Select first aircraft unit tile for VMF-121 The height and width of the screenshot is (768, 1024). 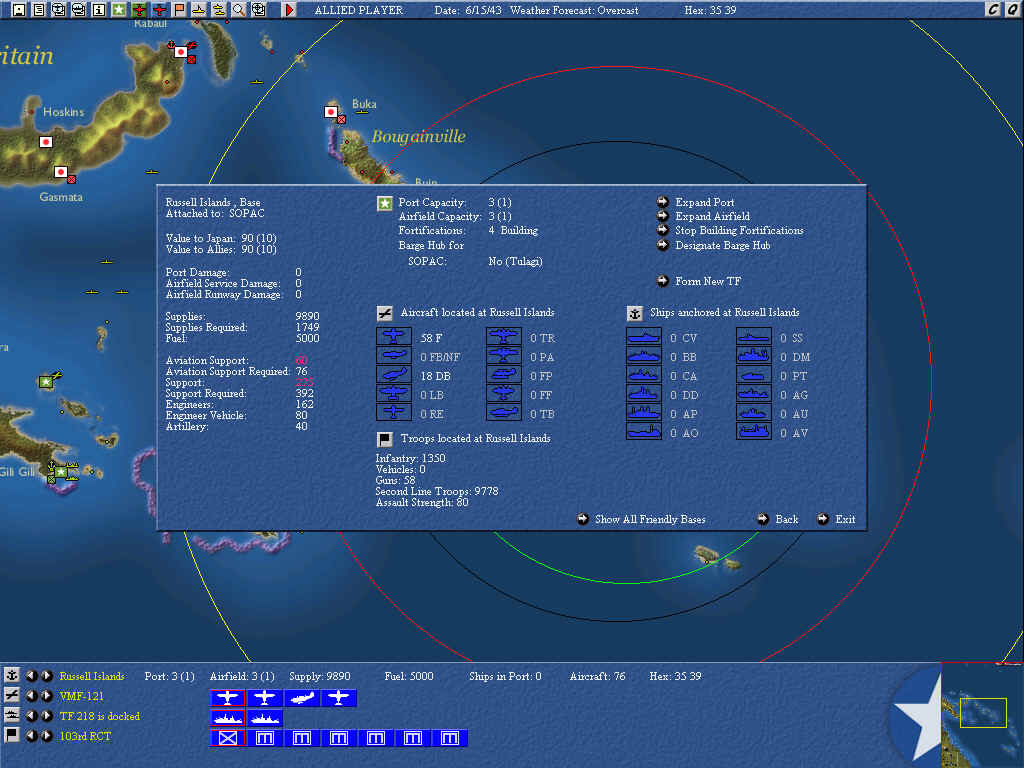click(227, 698)
